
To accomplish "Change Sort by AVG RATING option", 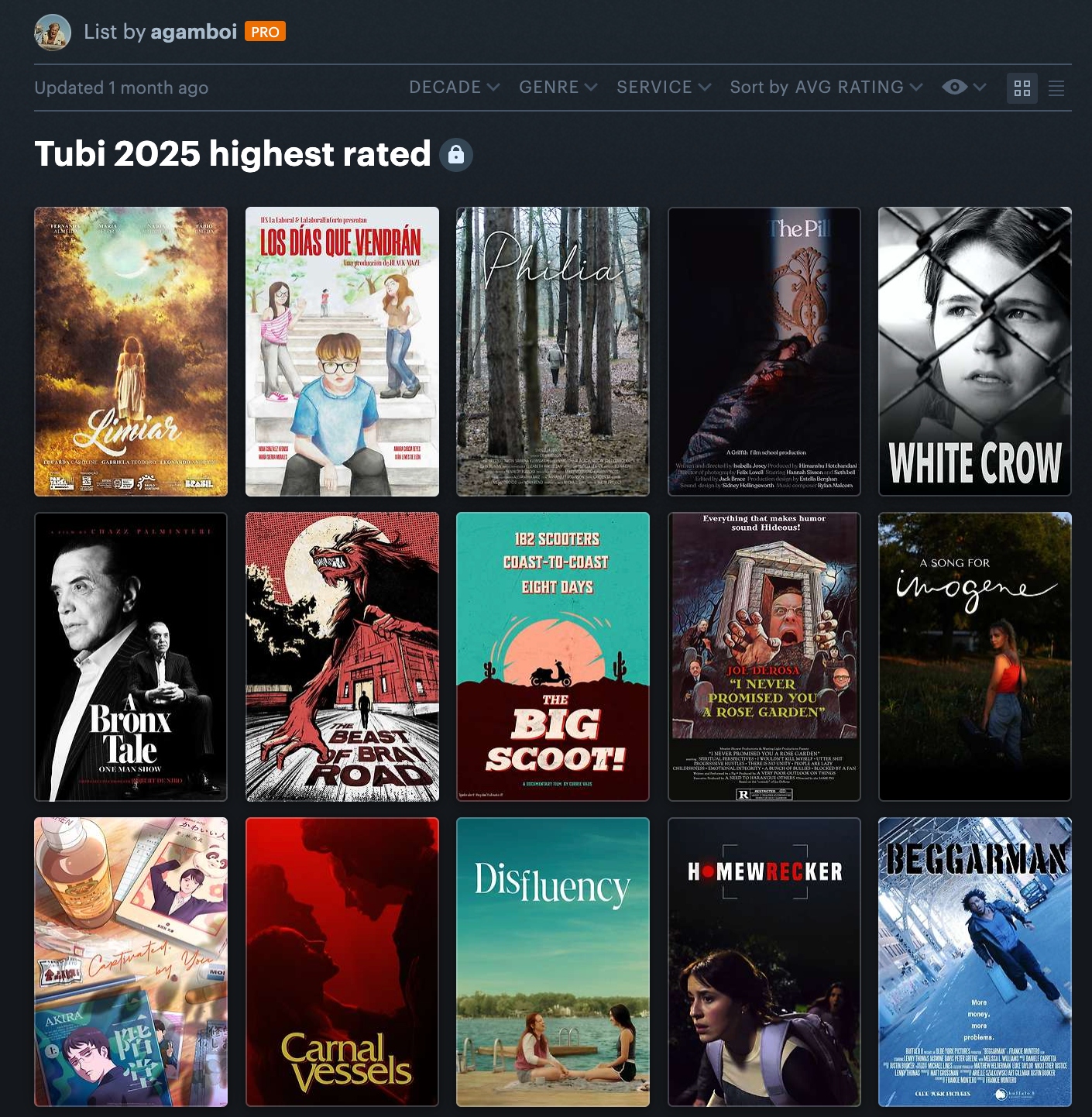I will (x=826, y=88).
